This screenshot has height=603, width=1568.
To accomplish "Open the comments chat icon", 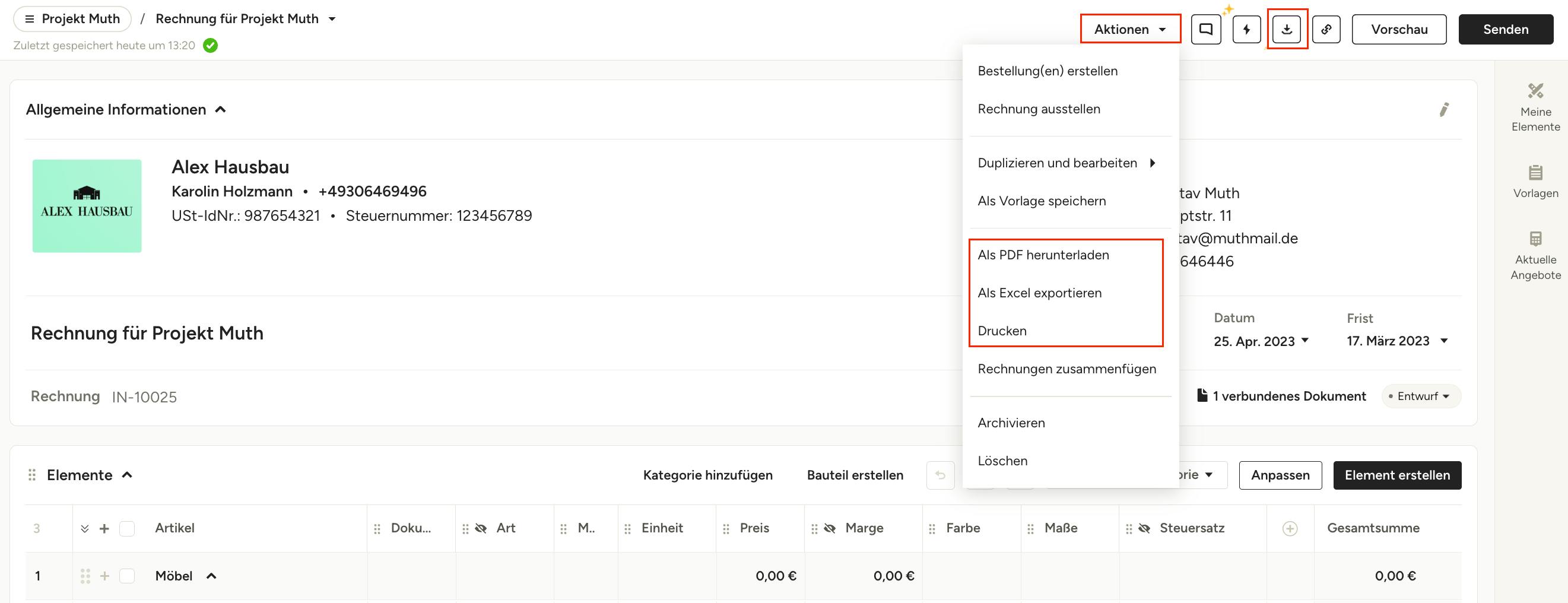I will [1205, 29].
